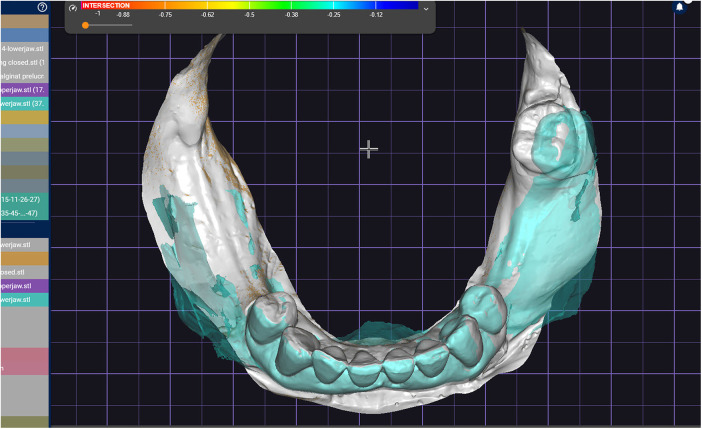The width and height of the screenshot is (702, 429).
Task: Select the gray 'osed.stl' entry
Action: [x=25, y=272]
